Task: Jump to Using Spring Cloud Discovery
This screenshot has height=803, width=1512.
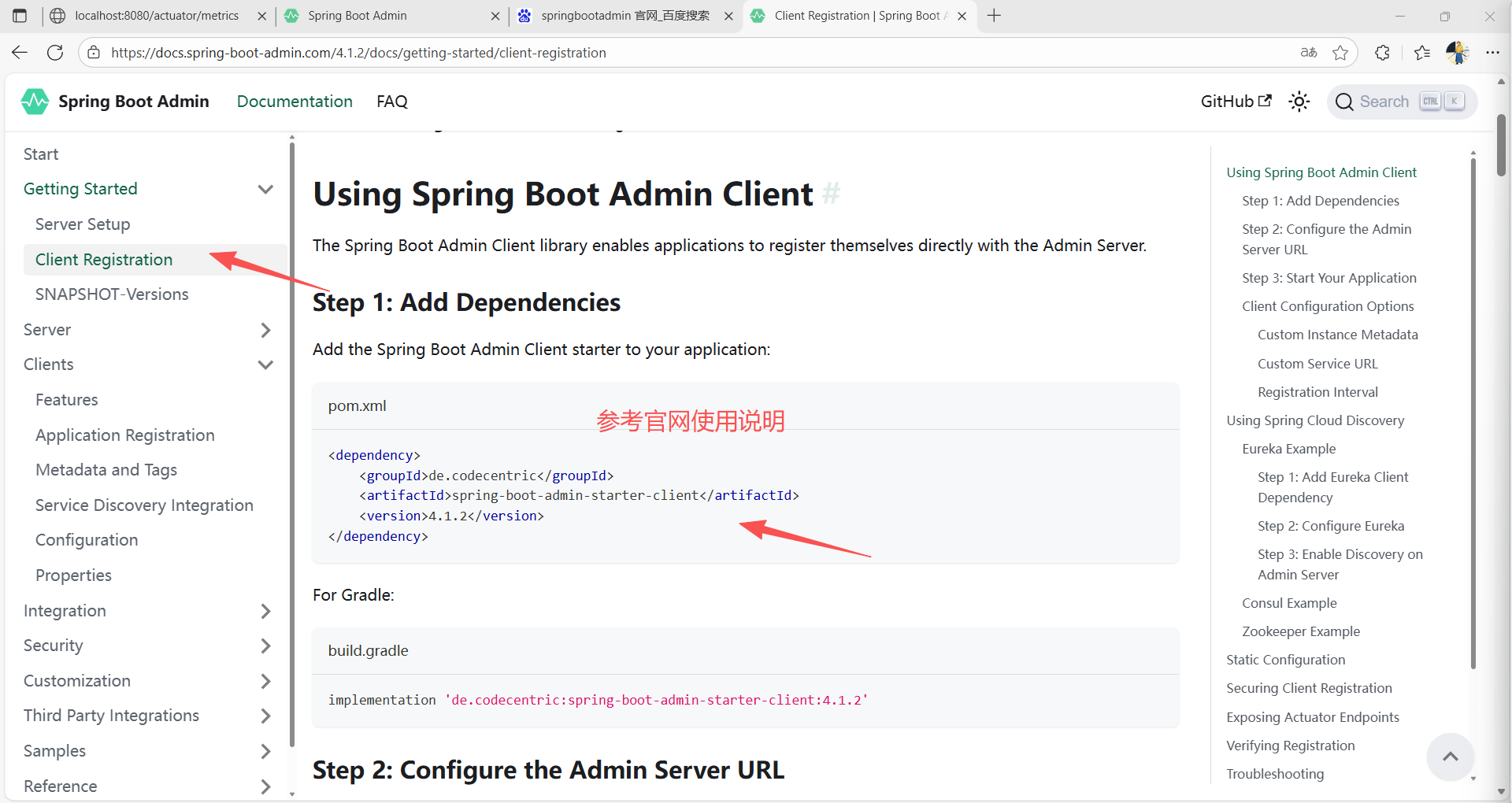Action: (1315, 420)
